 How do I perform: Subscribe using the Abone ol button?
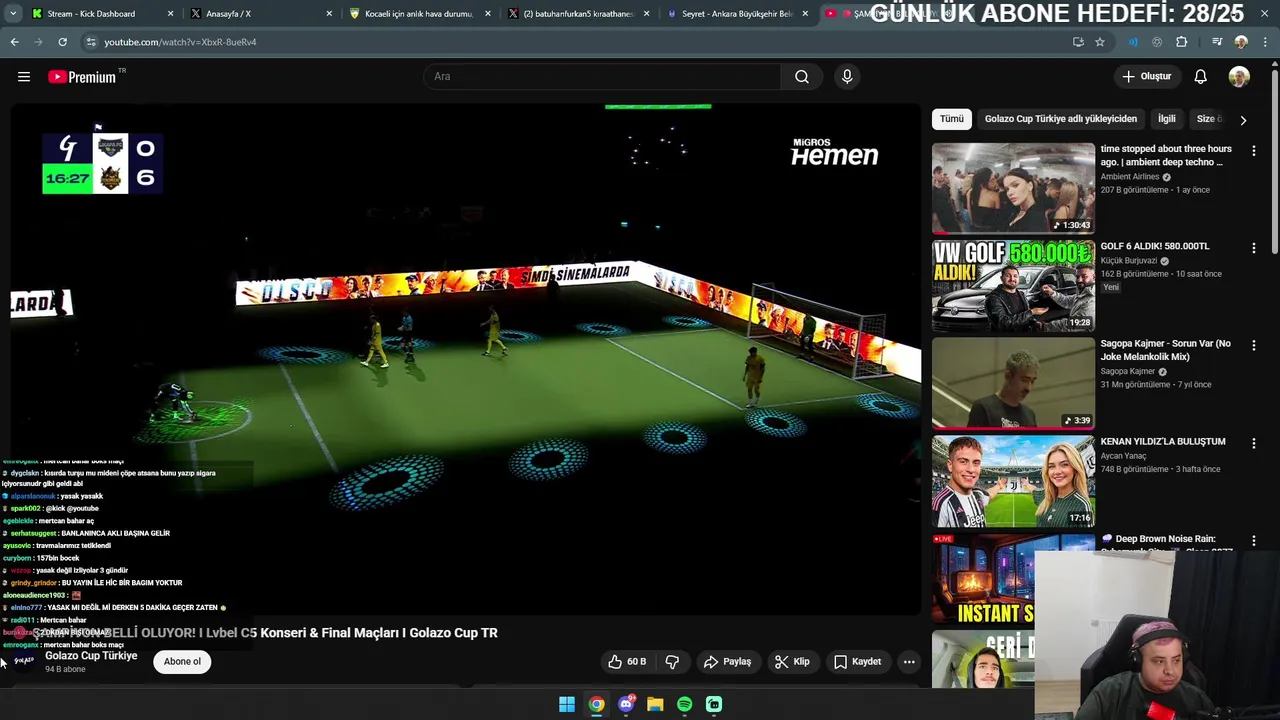182,661
